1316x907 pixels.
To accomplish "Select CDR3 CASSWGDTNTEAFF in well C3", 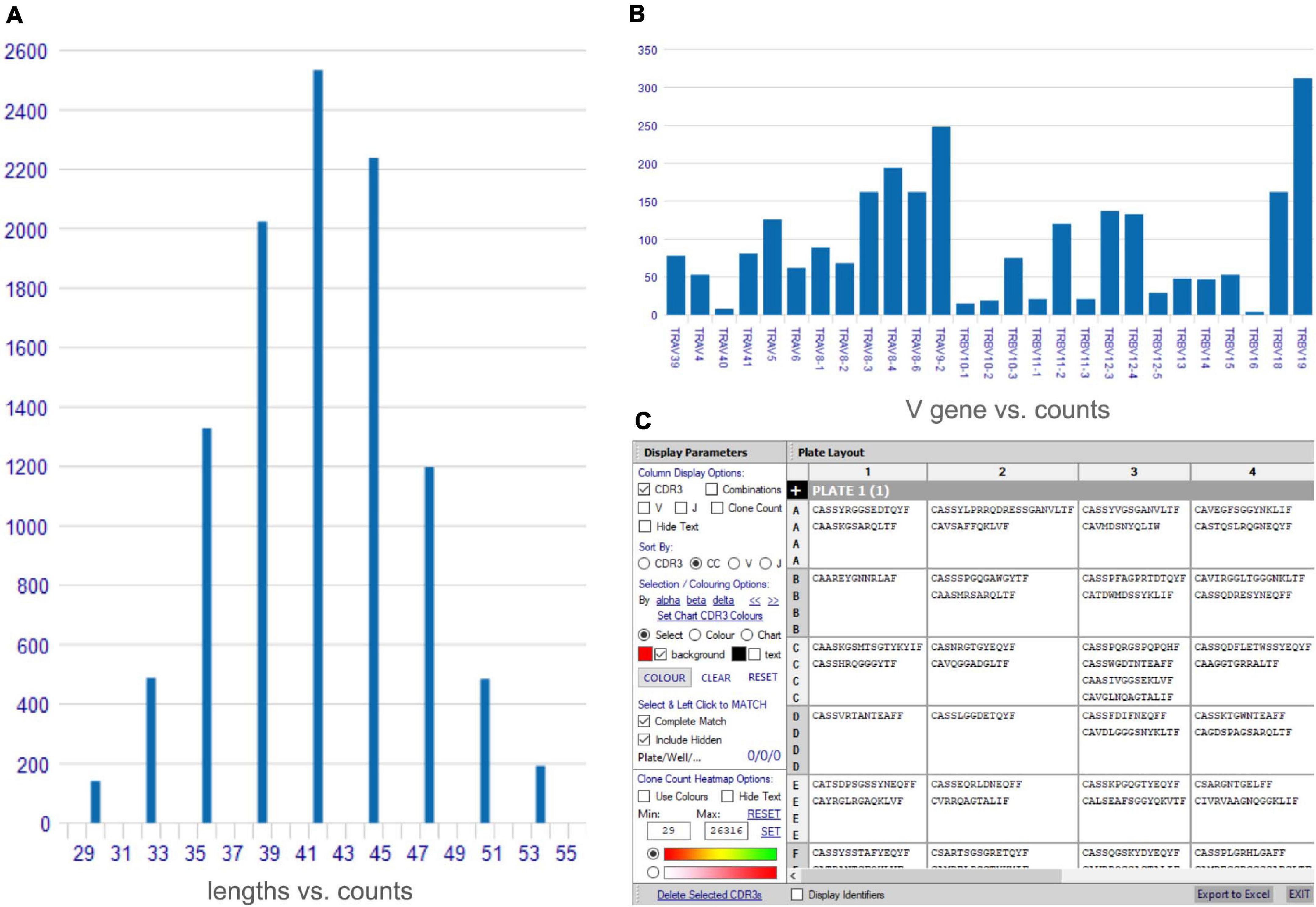I will point(1127,664).
